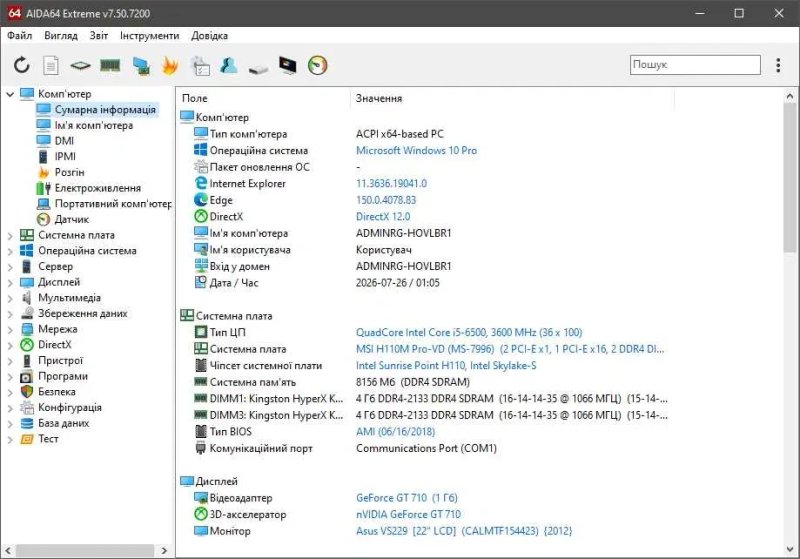800x559 pixels.
Task: Click the Системна плата tree icon
Action: click(x=27, y=235)
